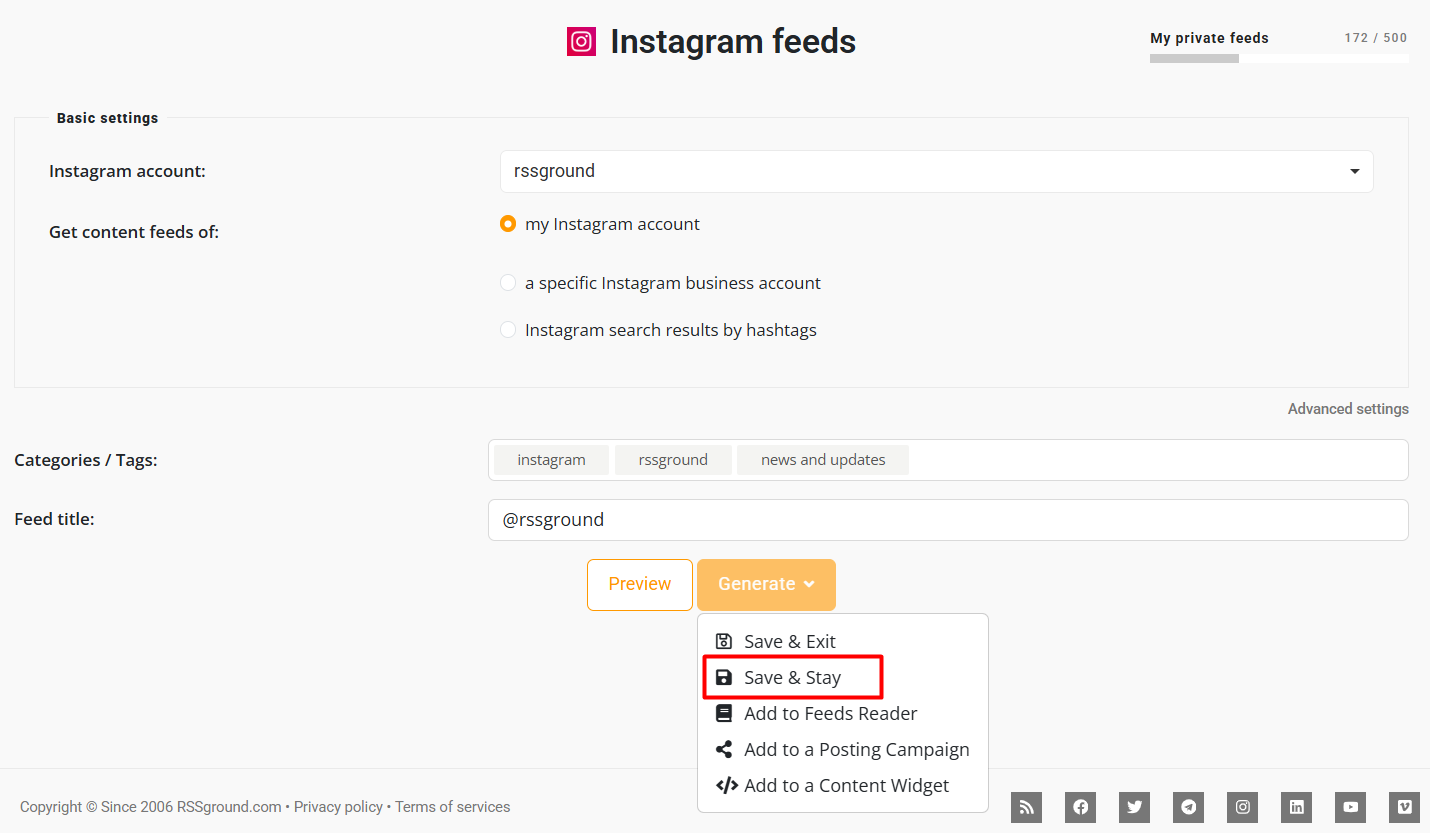Click the Preview button
This screenshot has width=1430, height=833.
pos(640,584)
